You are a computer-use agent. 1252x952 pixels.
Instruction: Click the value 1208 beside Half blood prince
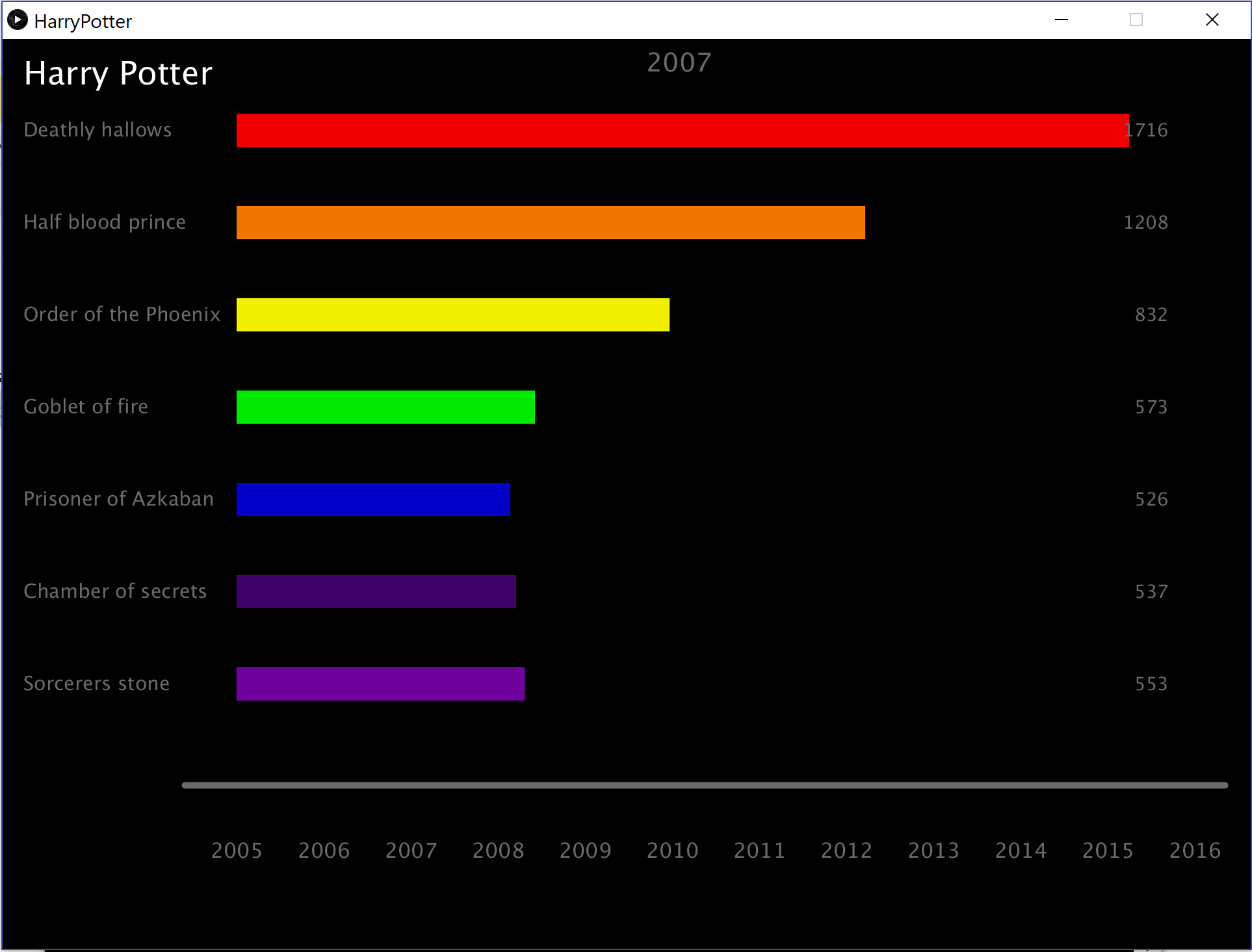click(1145, 222)
